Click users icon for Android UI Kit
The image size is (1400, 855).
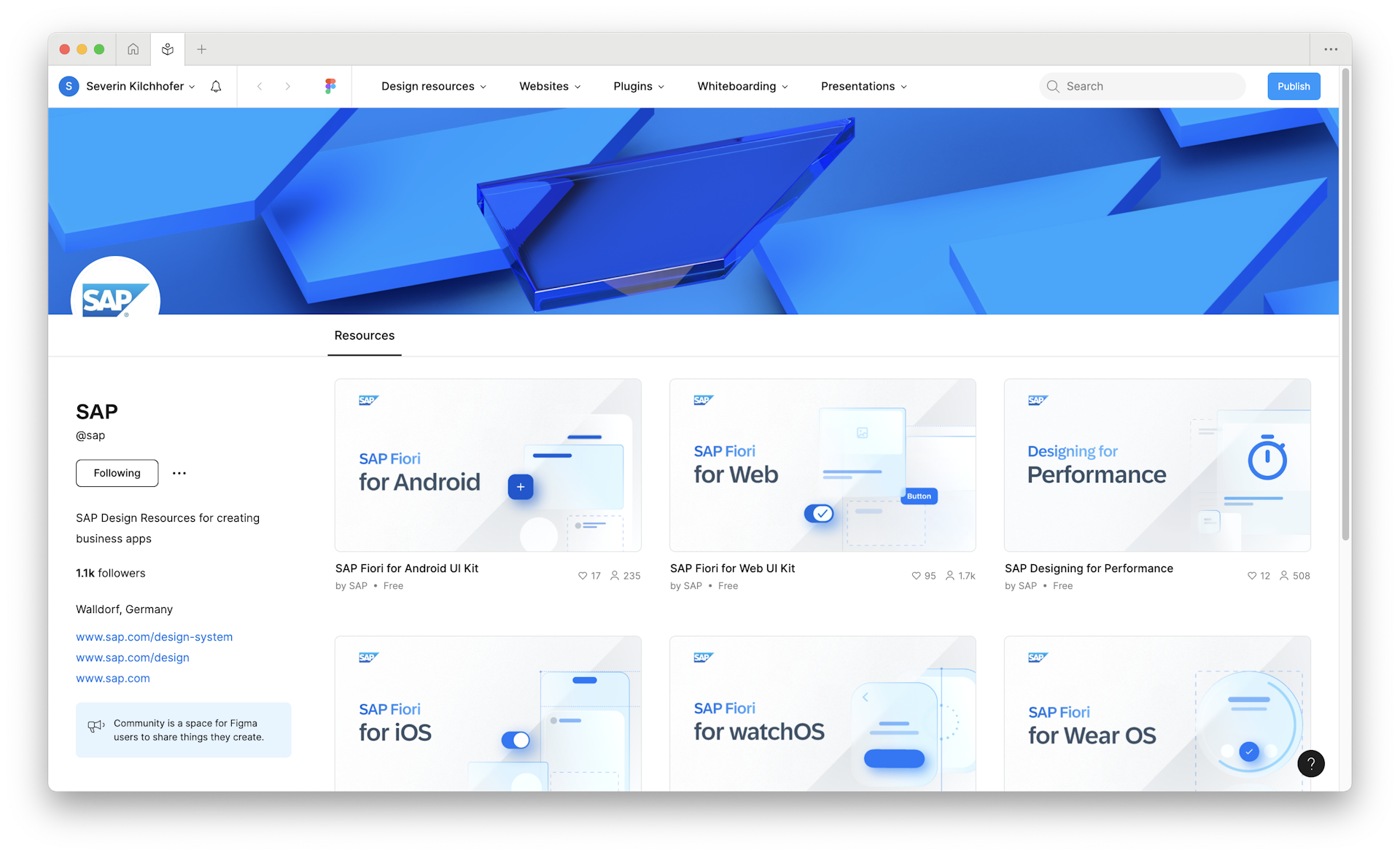point(615,576)
